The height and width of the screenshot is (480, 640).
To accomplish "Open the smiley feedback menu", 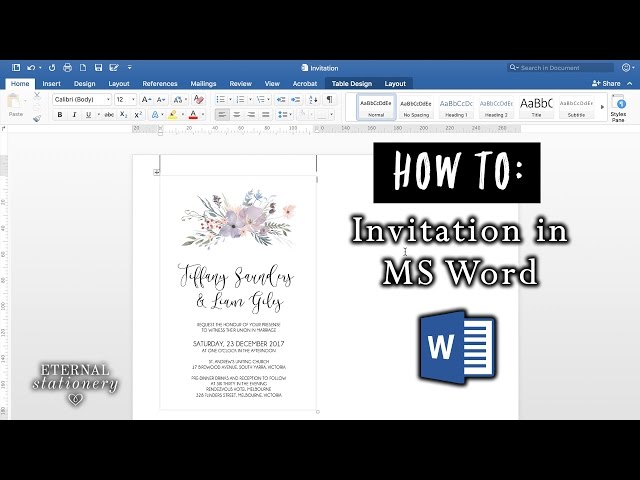I will [x=628, y=67].
